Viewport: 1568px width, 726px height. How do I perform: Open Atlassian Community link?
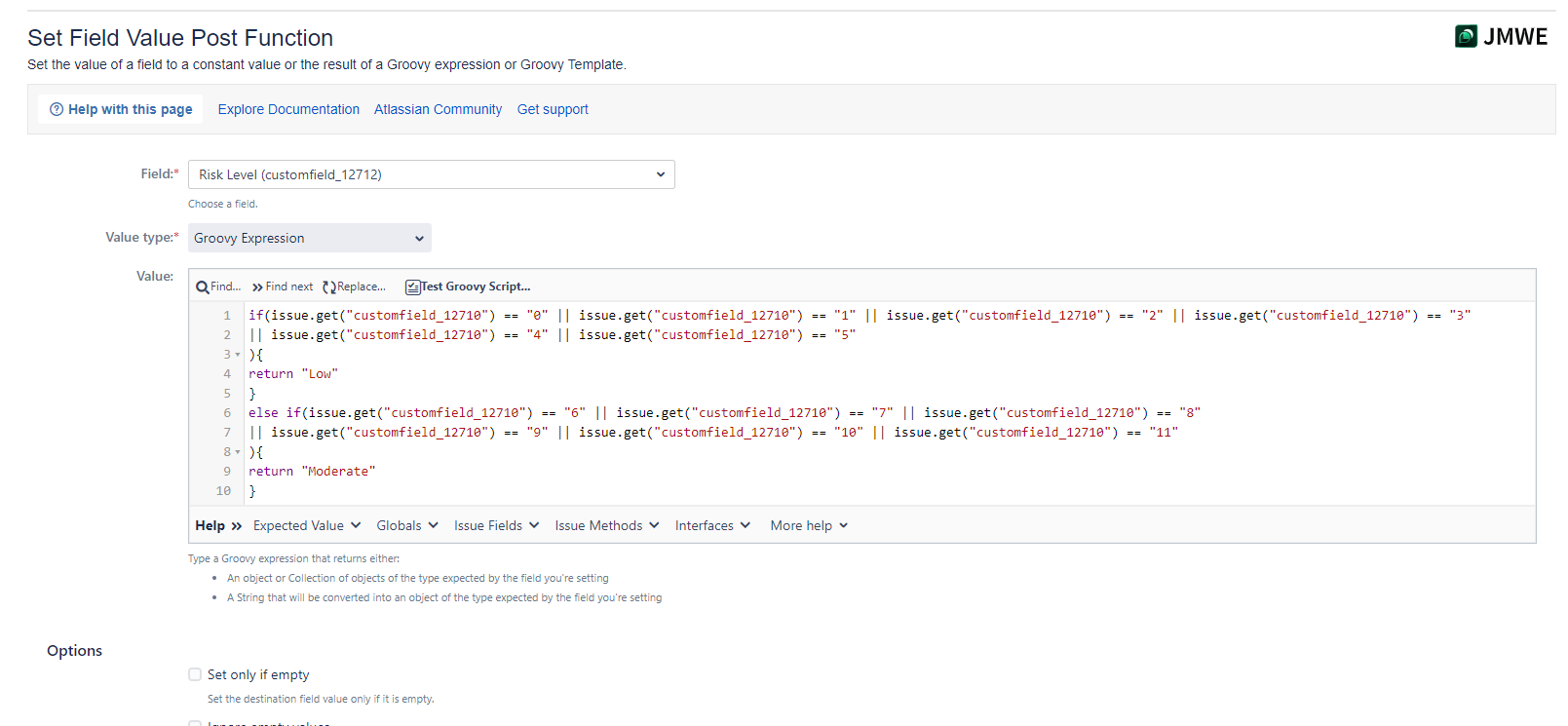[438, 109]
